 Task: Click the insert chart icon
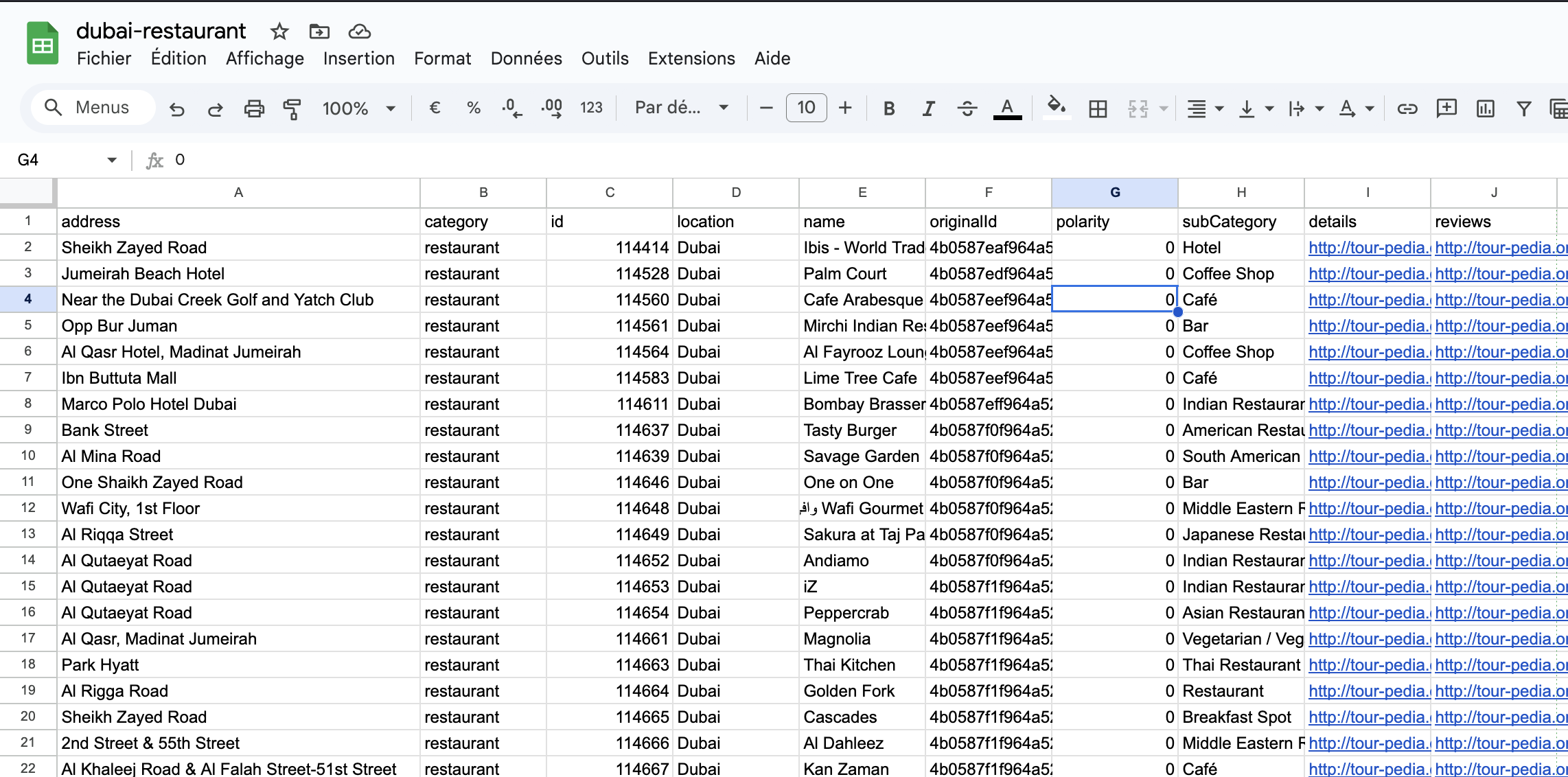click(x=1485, y=108)
